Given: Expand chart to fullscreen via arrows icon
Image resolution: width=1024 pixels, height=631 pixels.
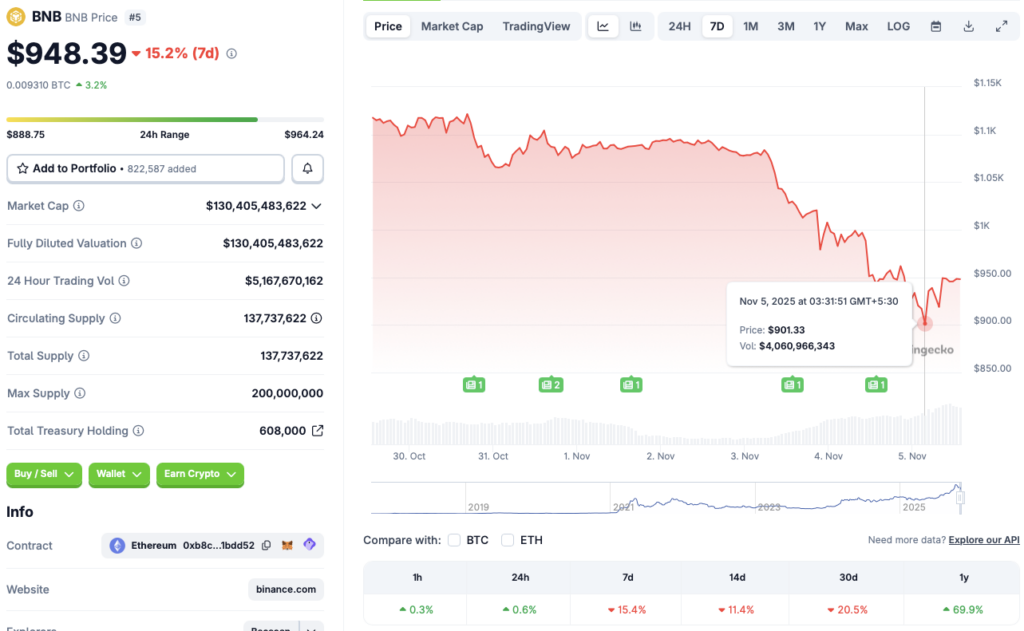Looking at the screenshot, I should click(1001, 26).
